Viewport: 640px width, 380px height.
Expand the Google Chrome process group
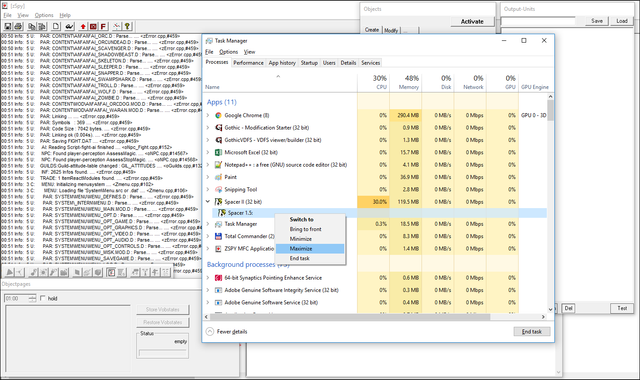[208, 115]
